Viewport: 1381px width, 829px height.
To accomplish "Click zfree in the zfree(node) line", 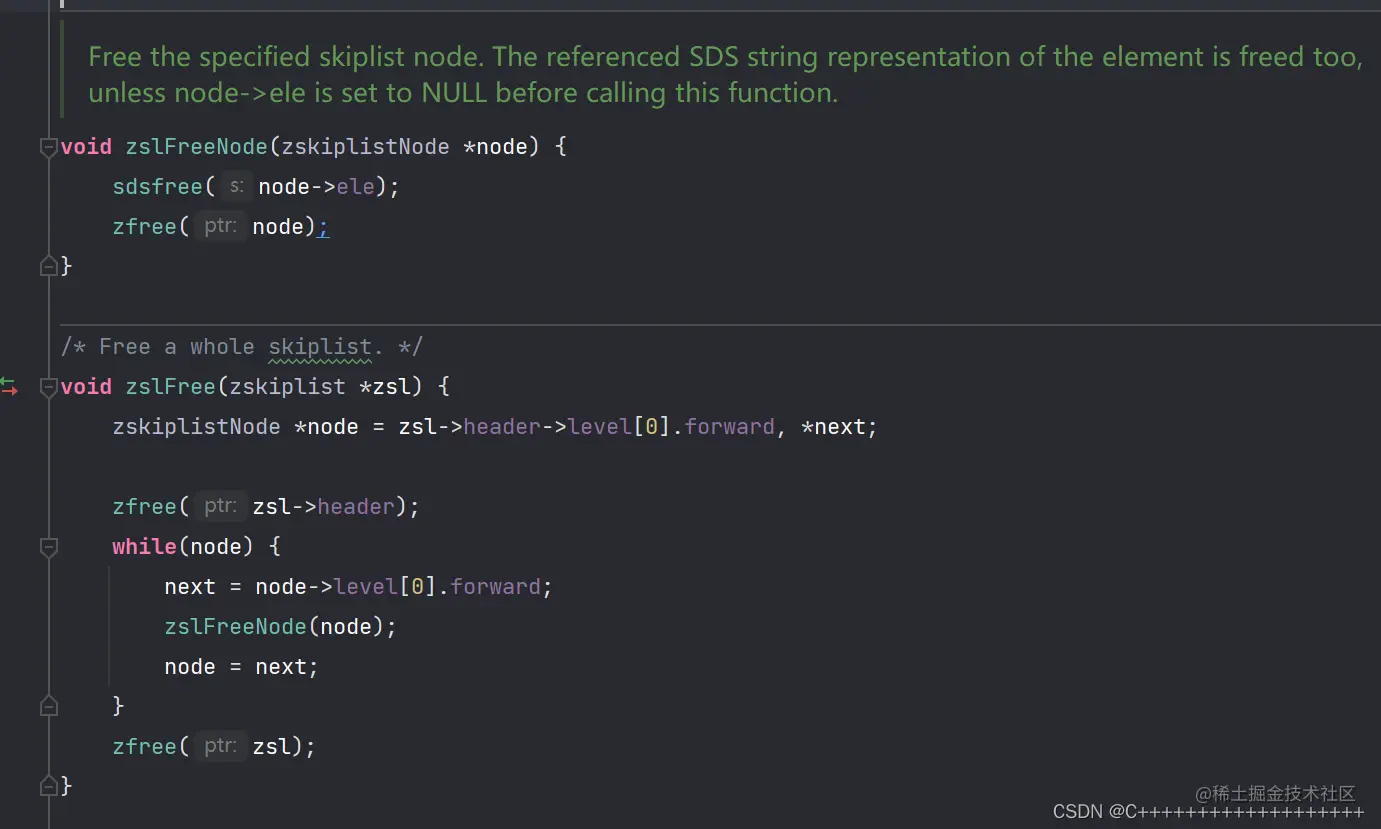I will (x=145, y=227).
